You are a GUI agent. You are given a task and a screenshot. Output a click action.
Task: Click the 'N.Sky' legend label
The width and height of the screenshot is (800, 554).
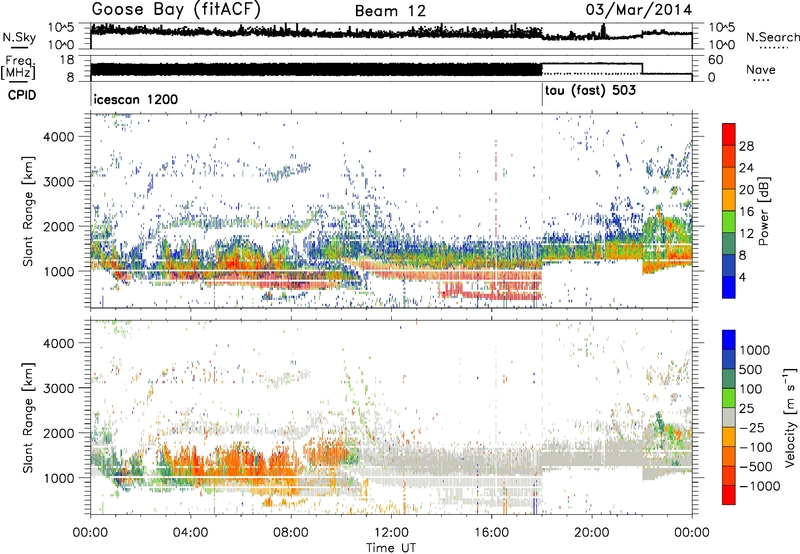pyautogui.click(x=19, y=37)
